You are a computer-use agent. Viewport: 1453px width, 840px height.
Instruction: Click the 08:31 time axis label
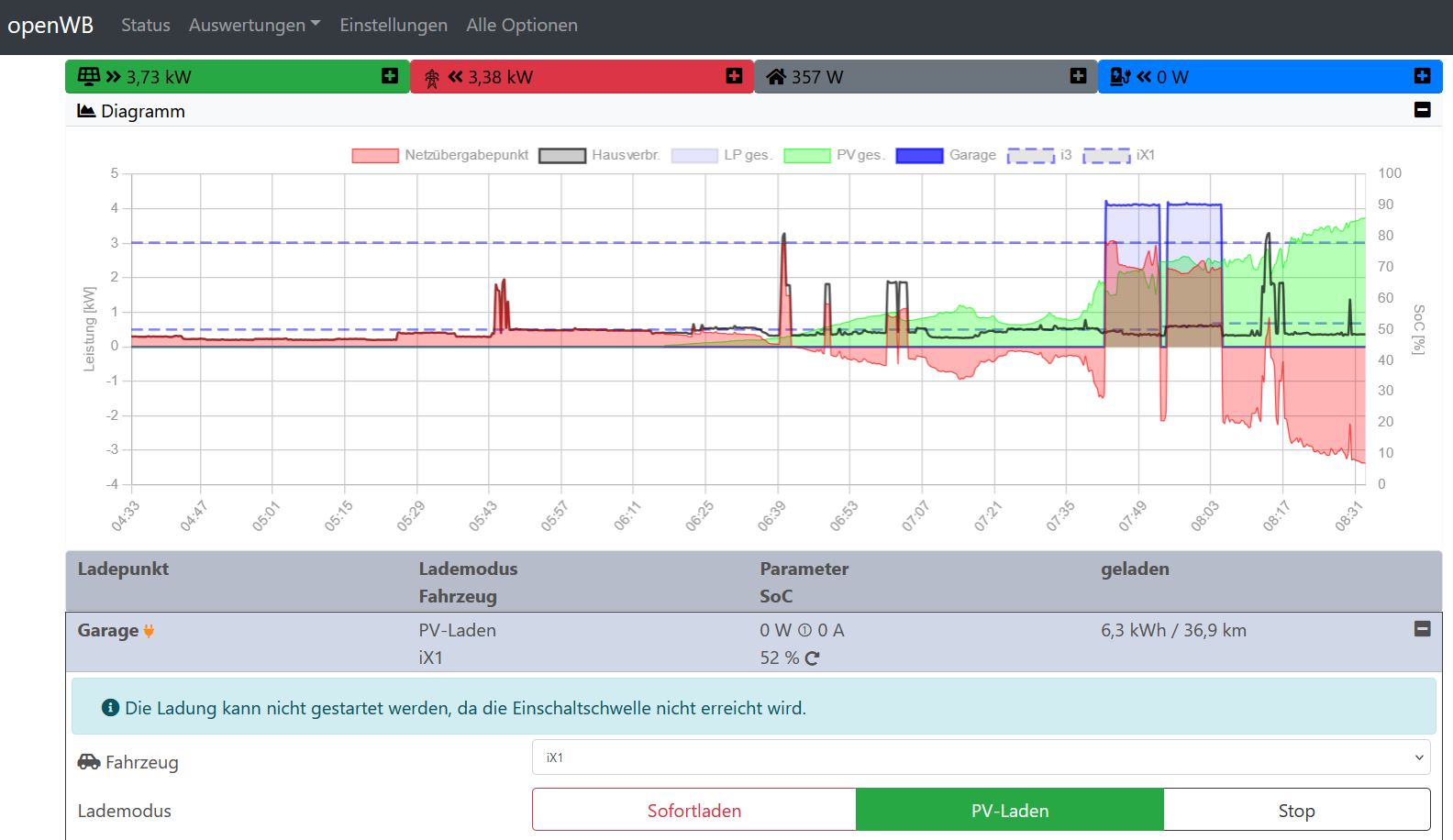(1349, 516)
